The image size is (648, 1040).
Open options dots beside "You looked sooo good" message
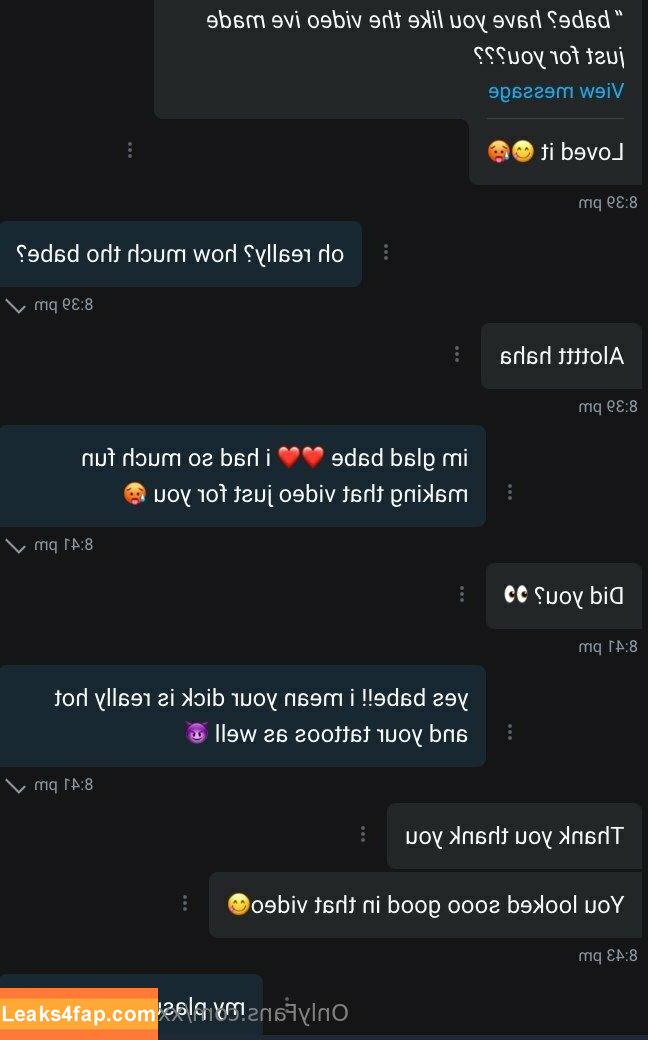(185, 903)
